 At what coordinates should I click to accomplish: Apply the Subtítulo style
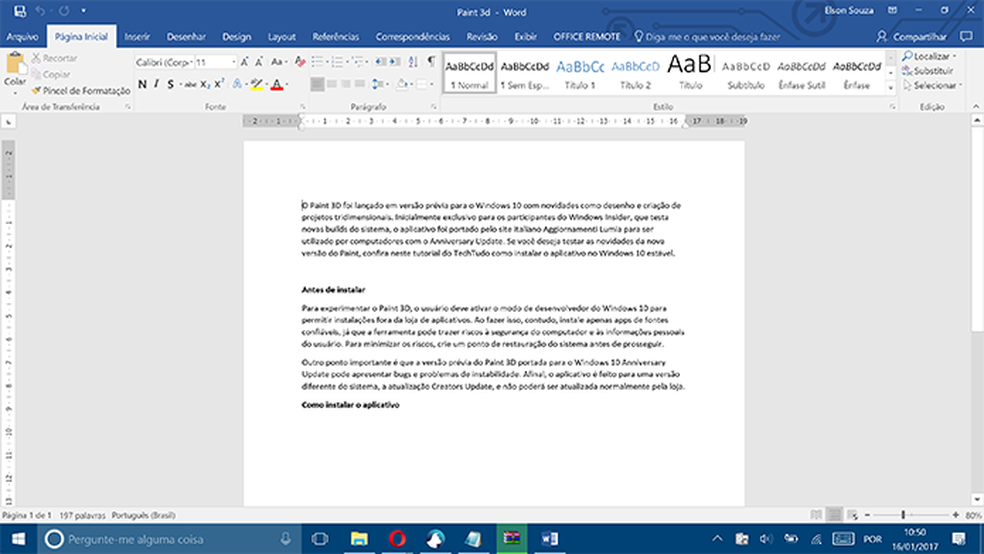[746, 73]
